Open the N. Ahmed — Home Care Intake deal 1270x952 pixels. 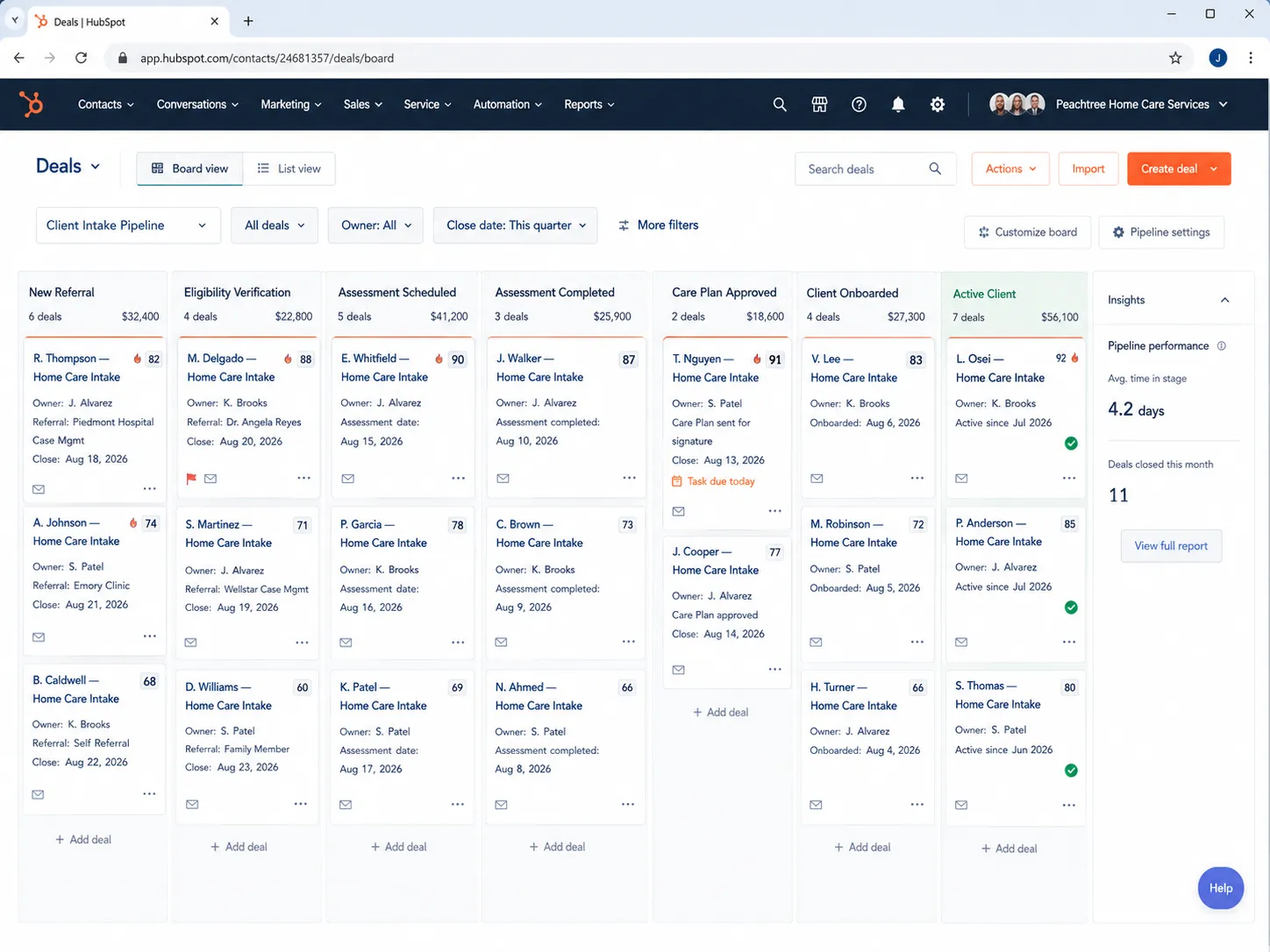[x=539, y=697]
